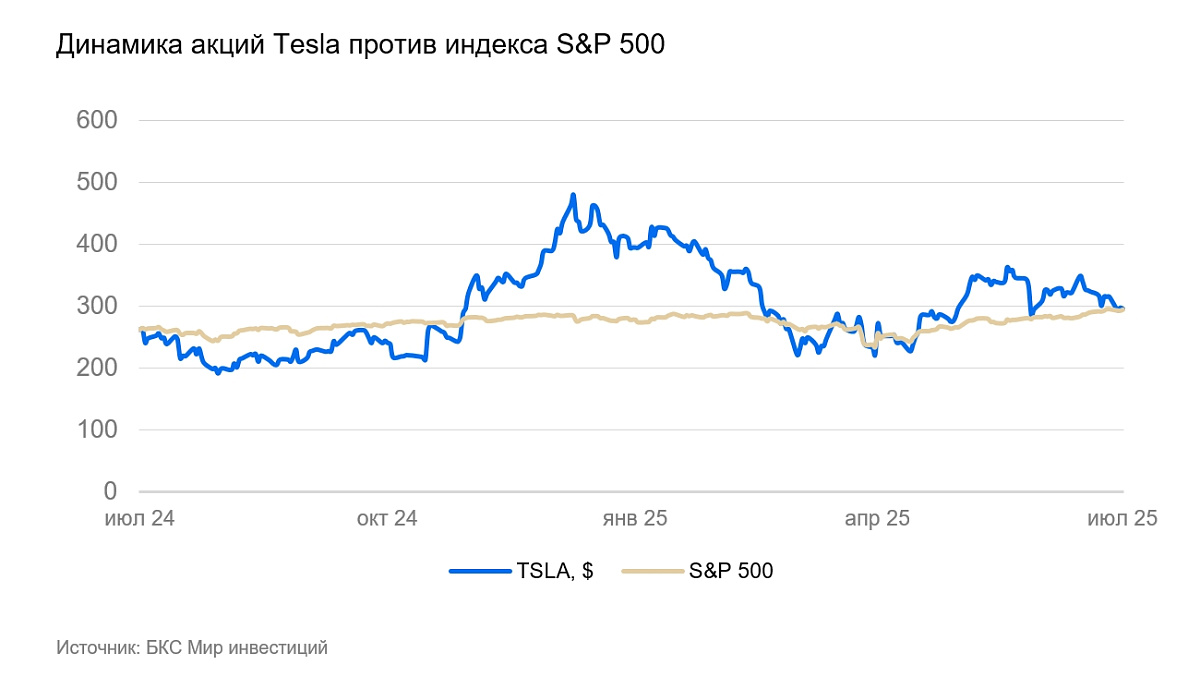Click the TSLA peak near 480
This screenshot has height=677, width=1200.
click(x=573, y=196)
